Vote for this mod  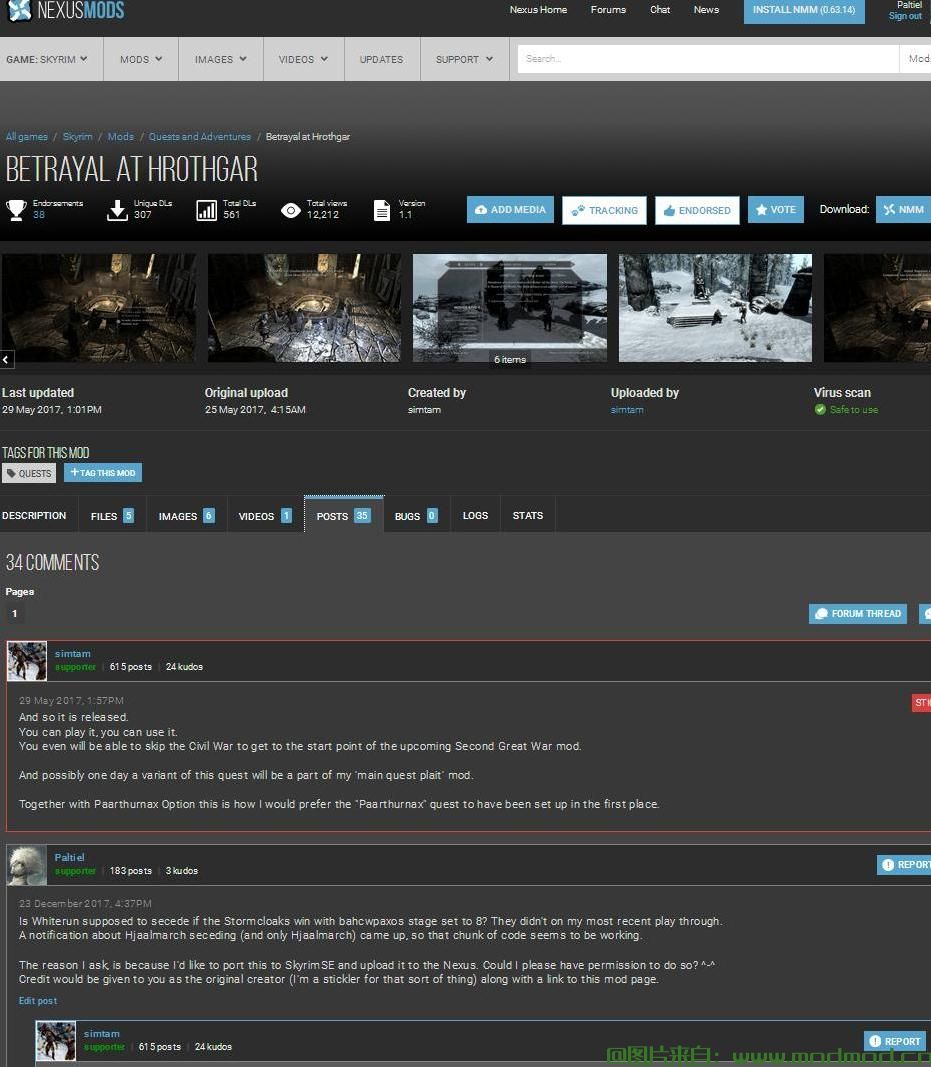click(x=776, y=210)
